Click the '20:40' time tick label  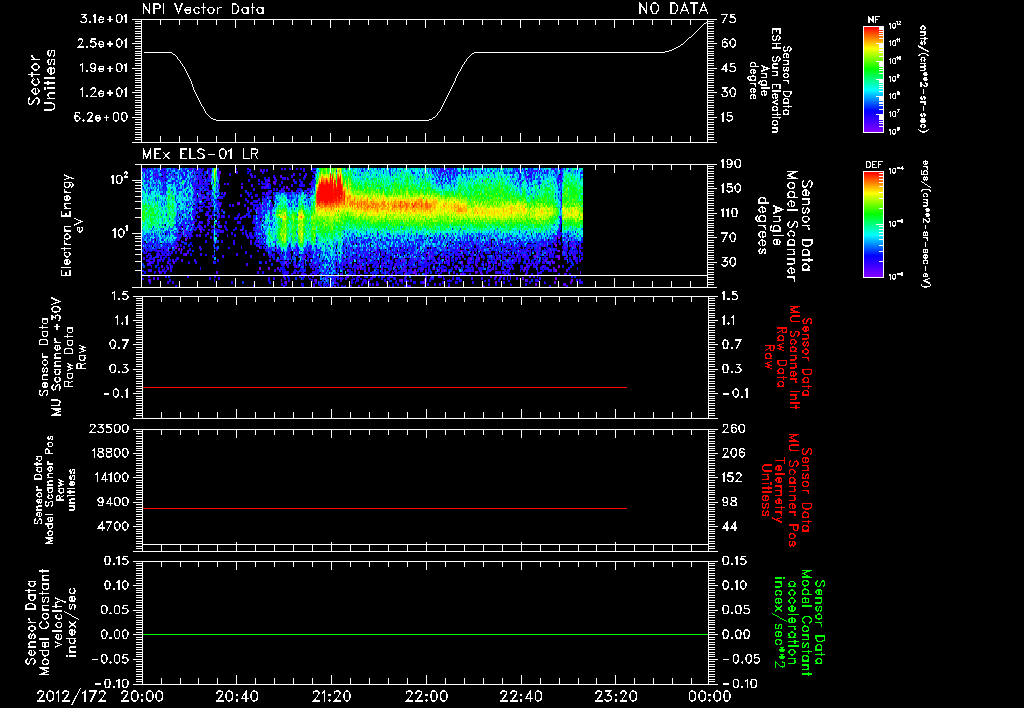click(236, 696)
